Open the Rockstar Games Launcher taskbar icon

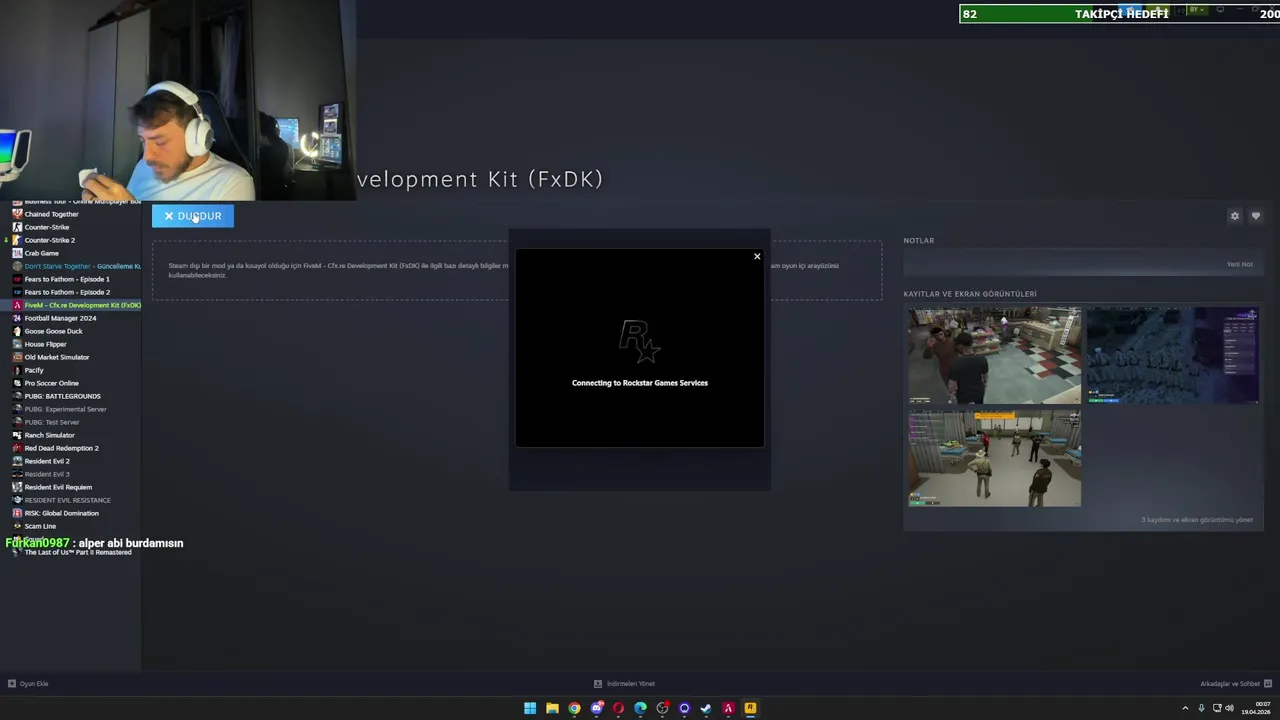[x=750, y=708]
